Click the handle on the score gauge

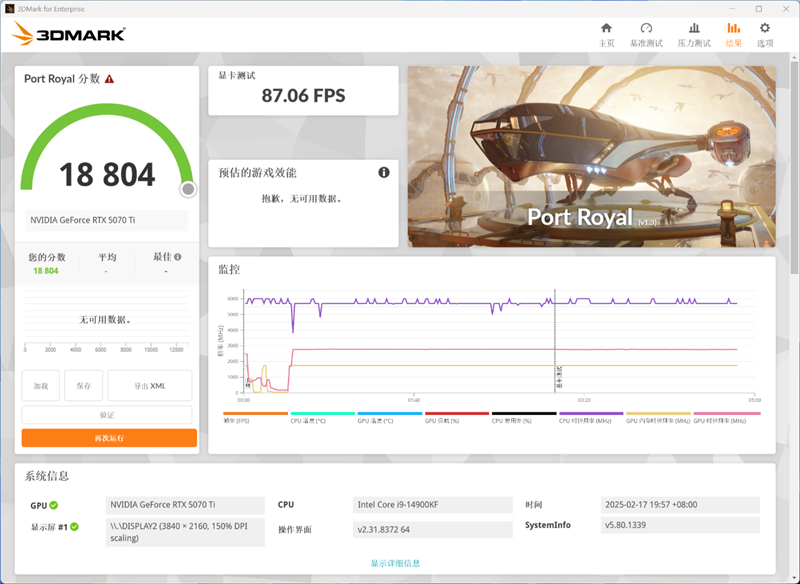pyautogui.click(x=187, y=188)
